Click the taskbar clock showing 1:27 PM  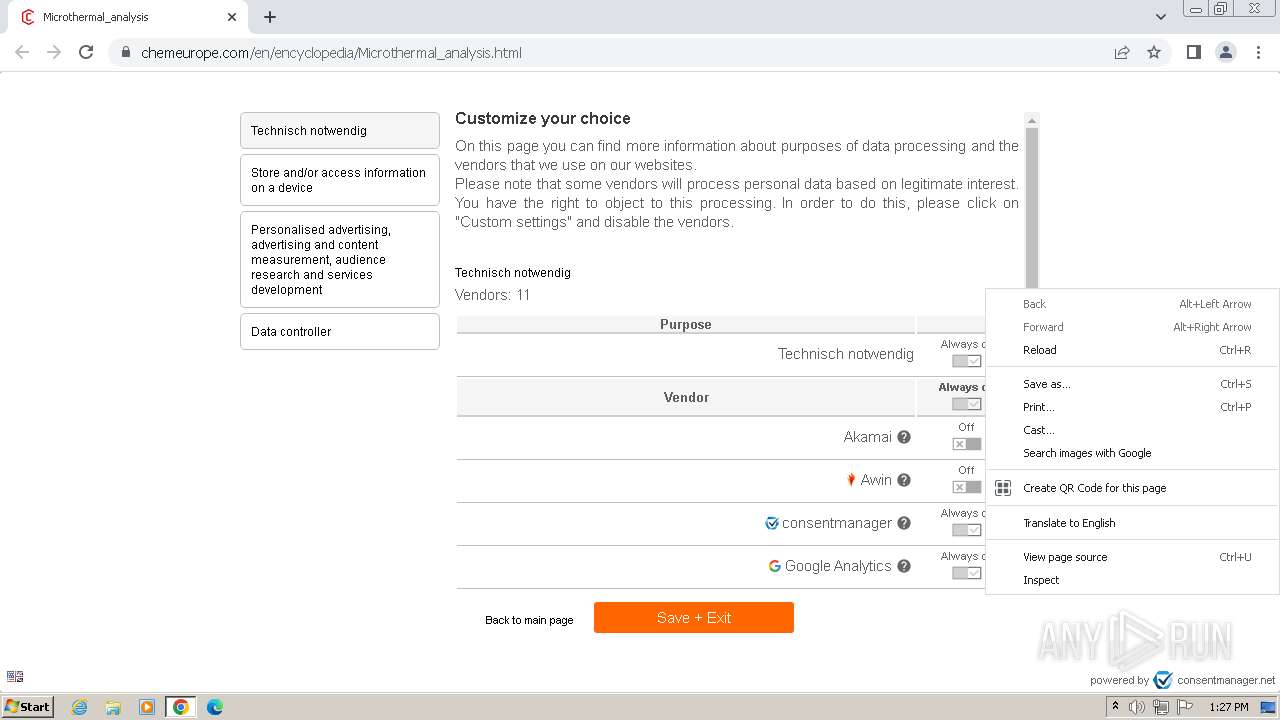tap(1228, 707)
